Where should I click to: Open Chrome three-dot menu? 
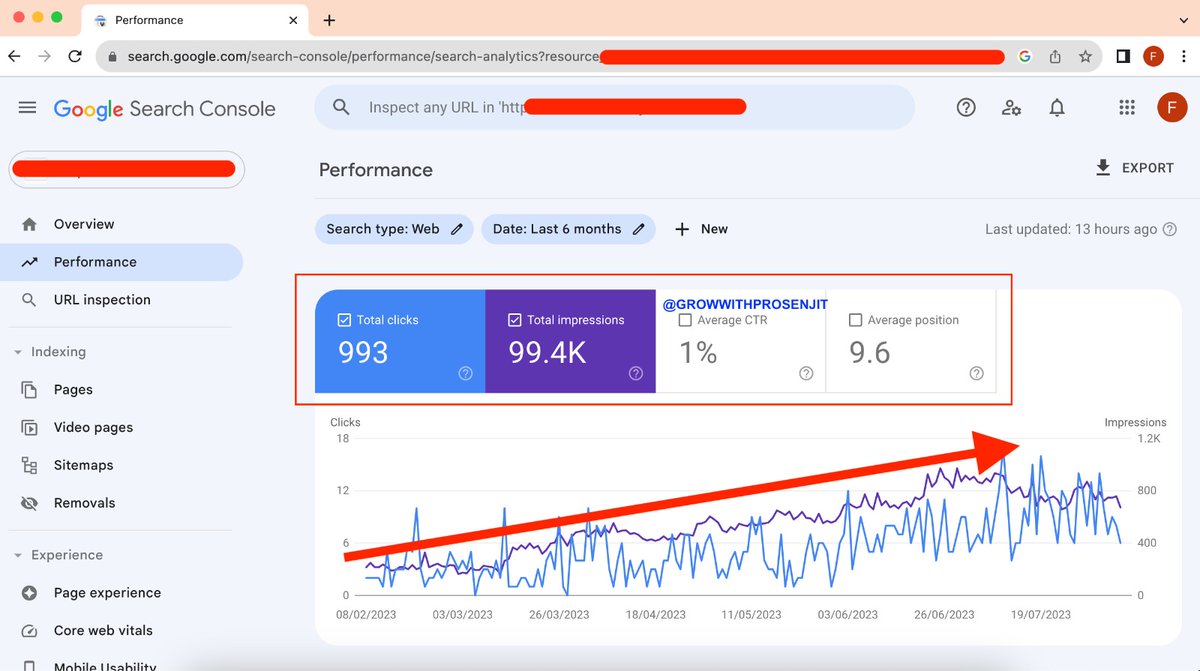click(x=1183, y=57)
